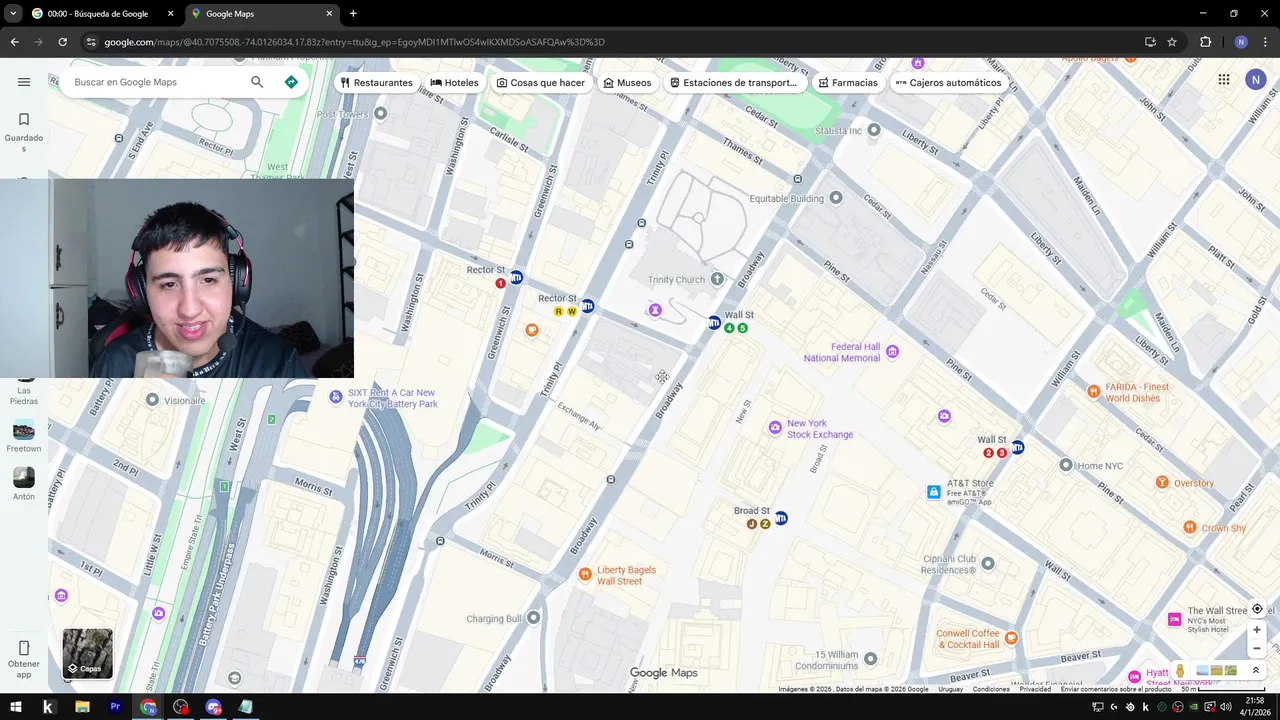Open the Chrome extensions puzzle icon
The width and height of the screenshot is (1280, 720).
(1205, 42)
